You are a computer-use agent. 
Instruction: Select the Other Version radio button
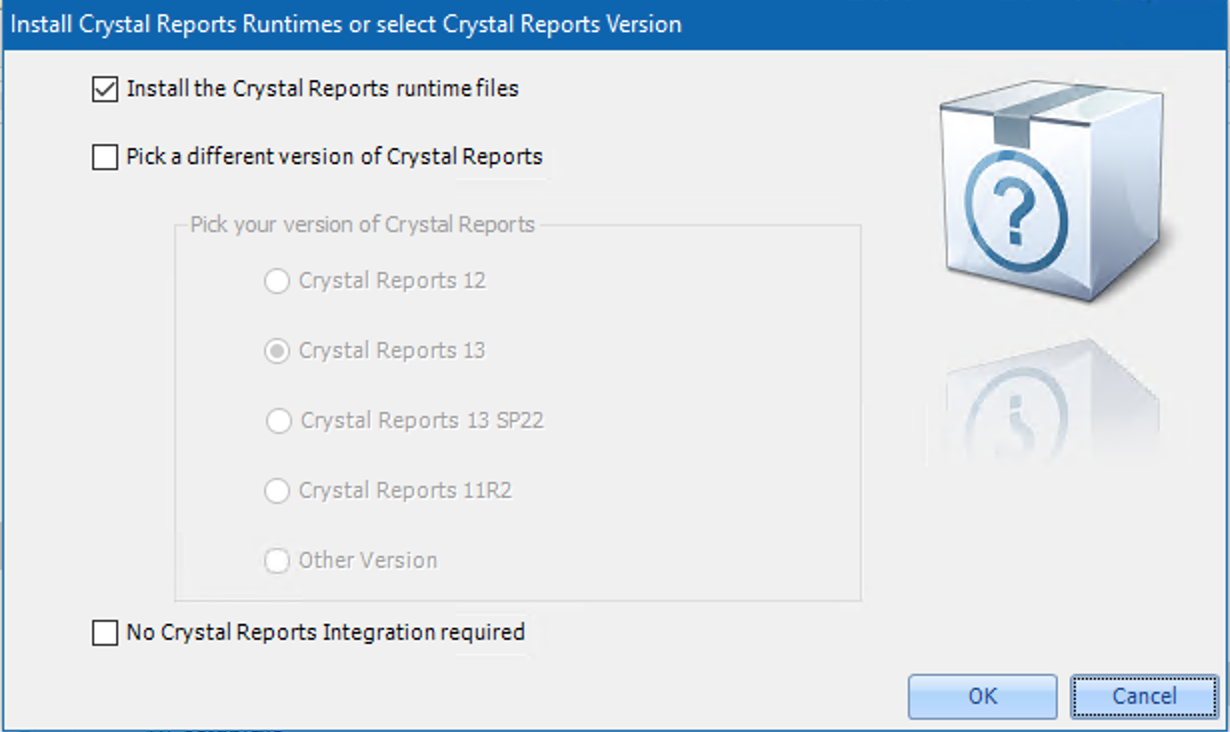pos(277,561)
